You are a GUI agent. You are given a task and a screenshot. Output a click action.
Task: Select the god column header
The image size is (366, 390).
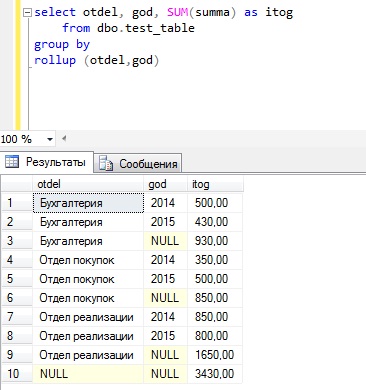click(x=166, y=184)
